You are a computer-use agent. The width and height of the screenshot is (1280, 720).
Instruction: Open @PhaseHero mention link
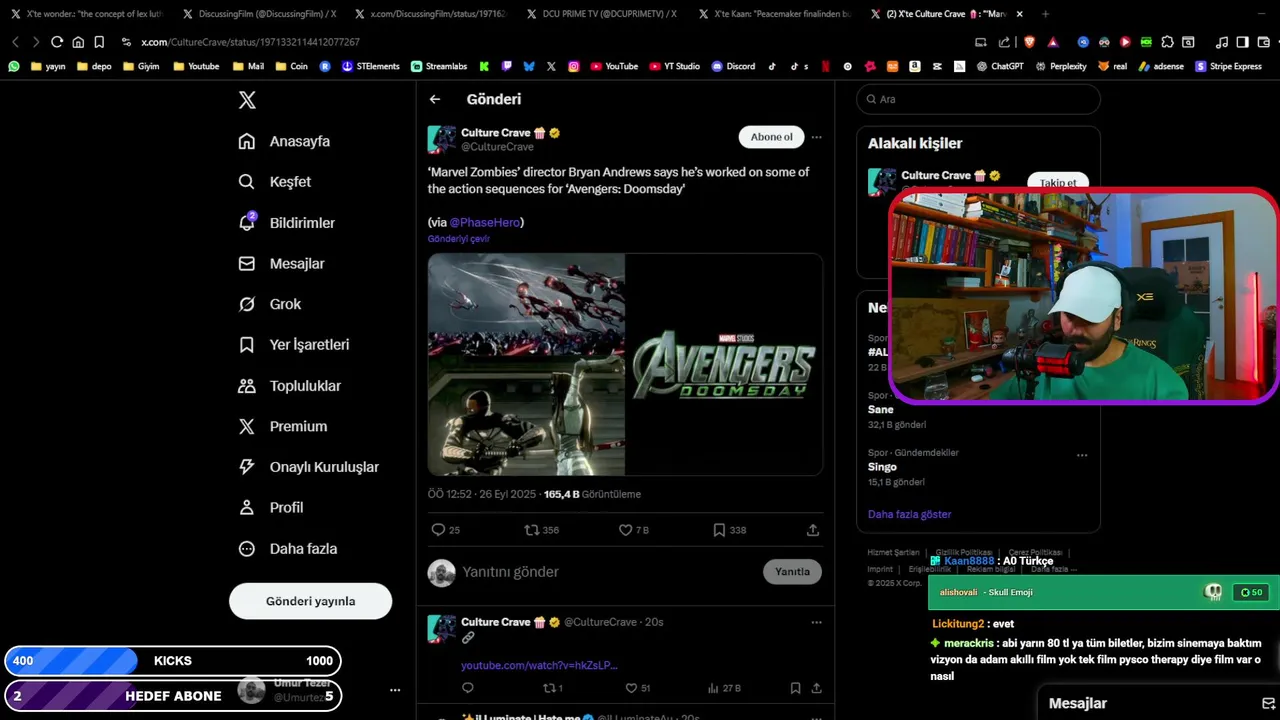coord(484,222)
